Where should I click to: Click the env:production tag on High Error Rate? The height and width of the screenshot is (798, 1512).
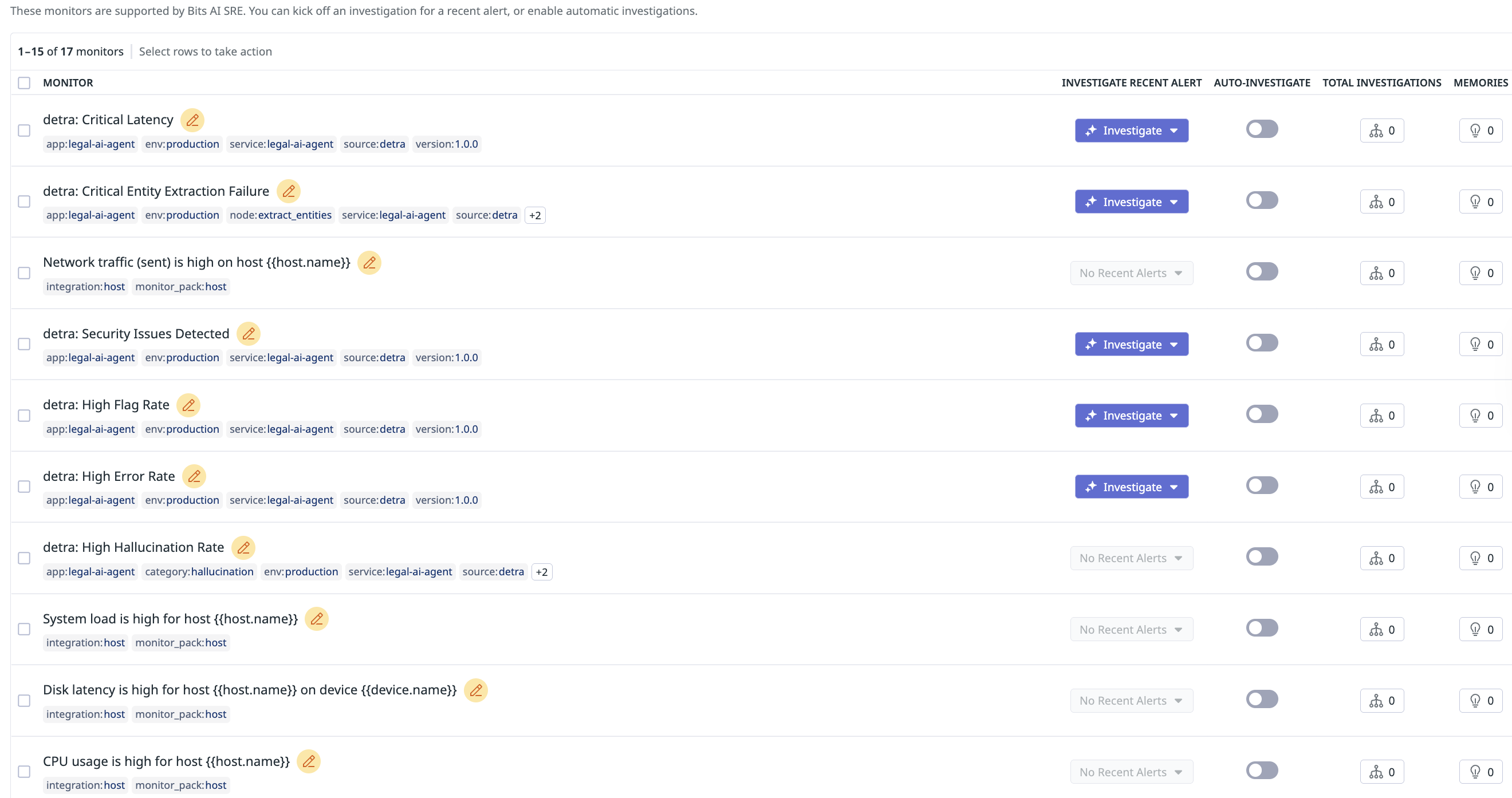pos(182,500)
